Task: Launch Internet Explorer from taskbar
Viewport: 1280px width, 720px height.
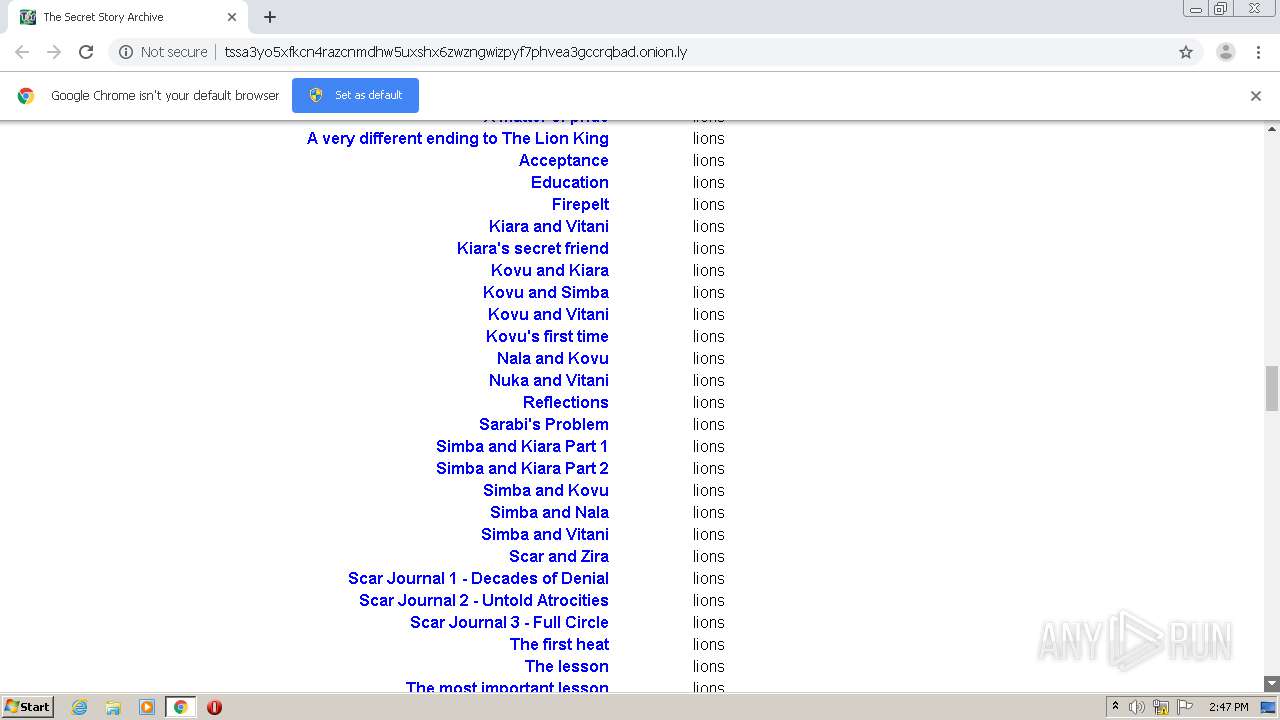Action: (x=80, y=707)
